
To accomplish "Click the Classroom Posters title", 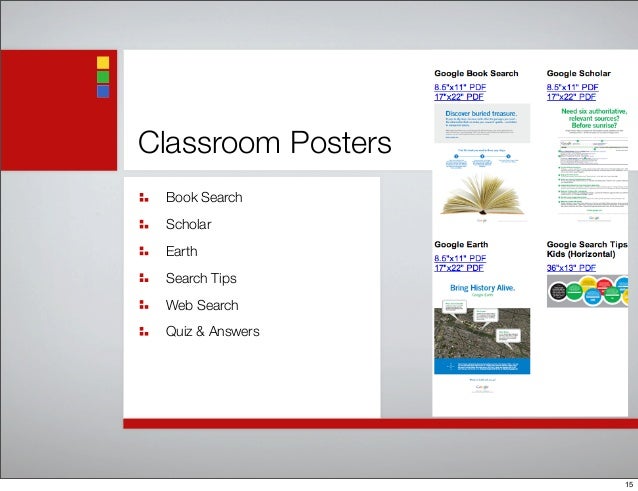I will [x=264, y=142].
